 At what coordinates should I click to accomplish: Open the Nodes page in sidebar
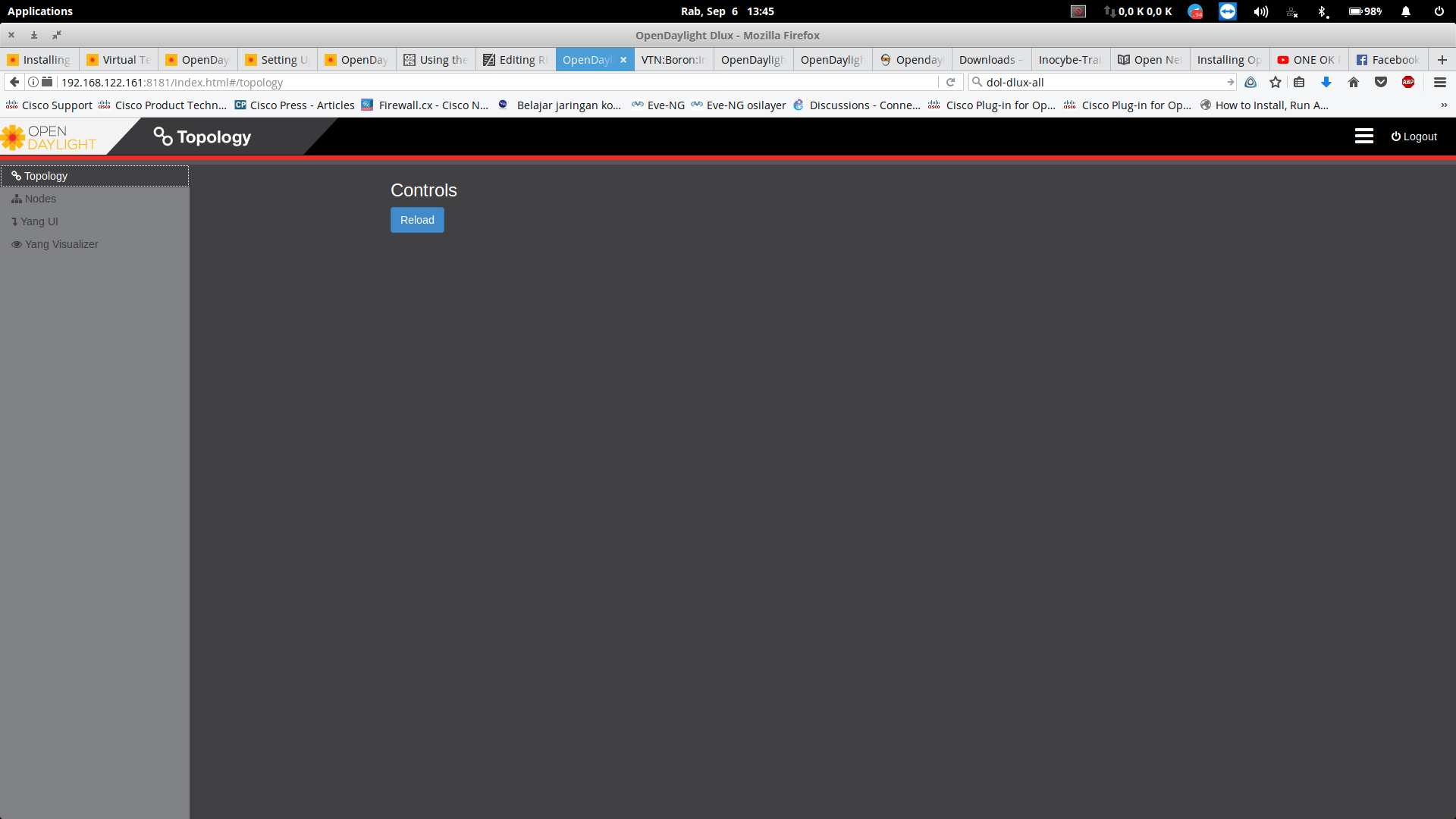pyautogui.click(x=40, y=199)
